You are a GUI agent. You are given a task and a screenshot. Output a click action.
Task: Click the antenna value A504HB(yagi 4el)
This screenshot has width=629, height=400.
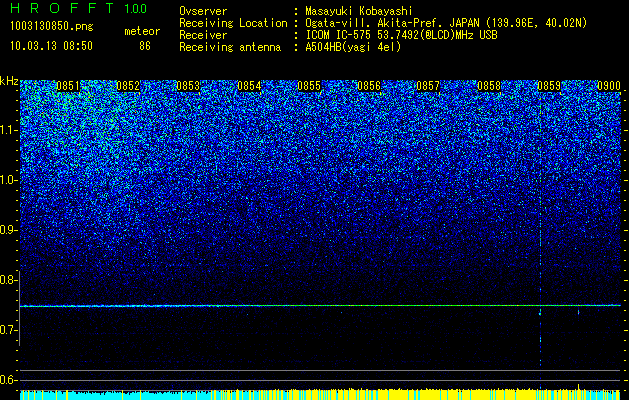click(353, 47)
